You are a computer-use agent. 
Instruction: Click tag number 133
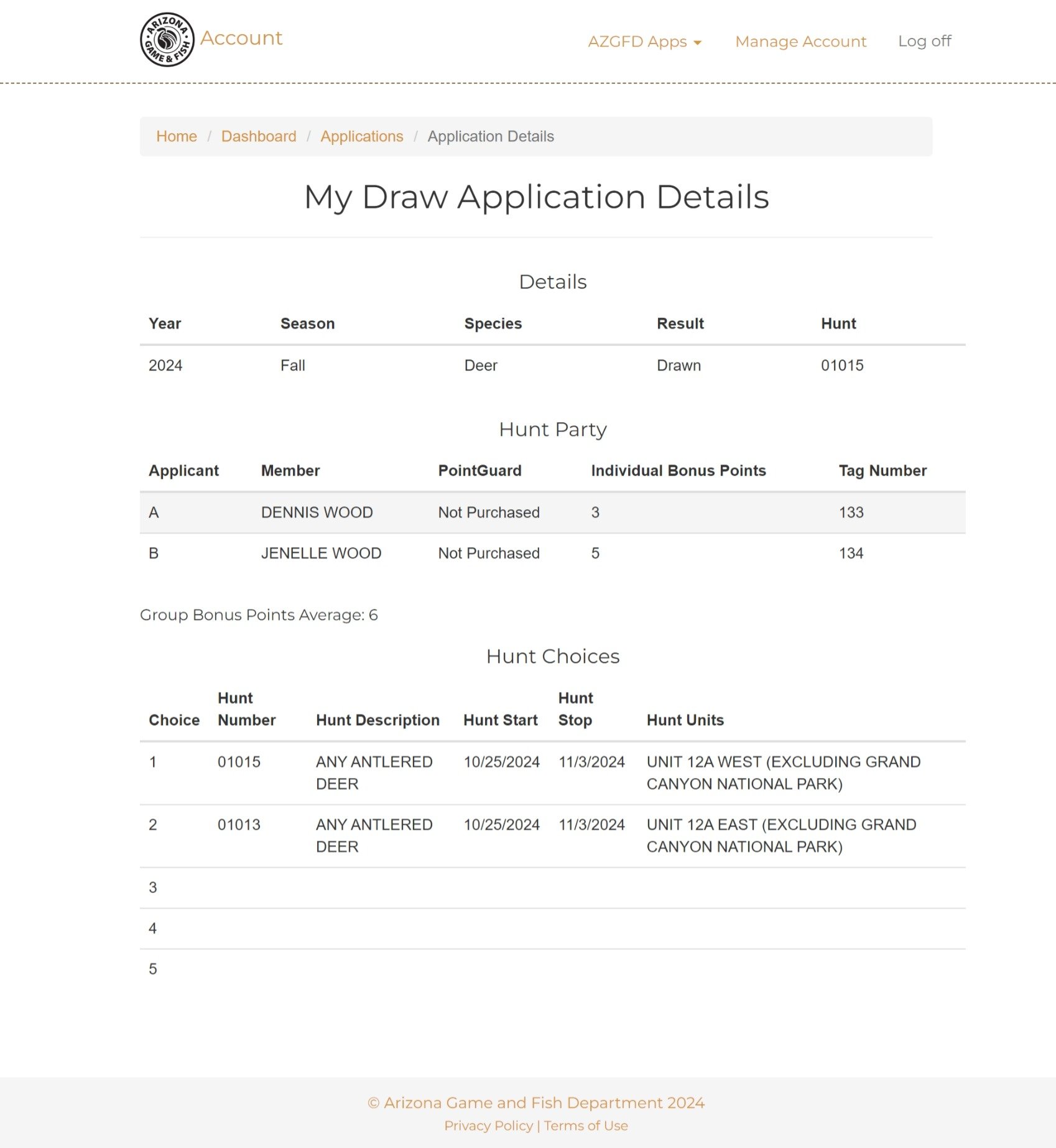click(851, 512)
